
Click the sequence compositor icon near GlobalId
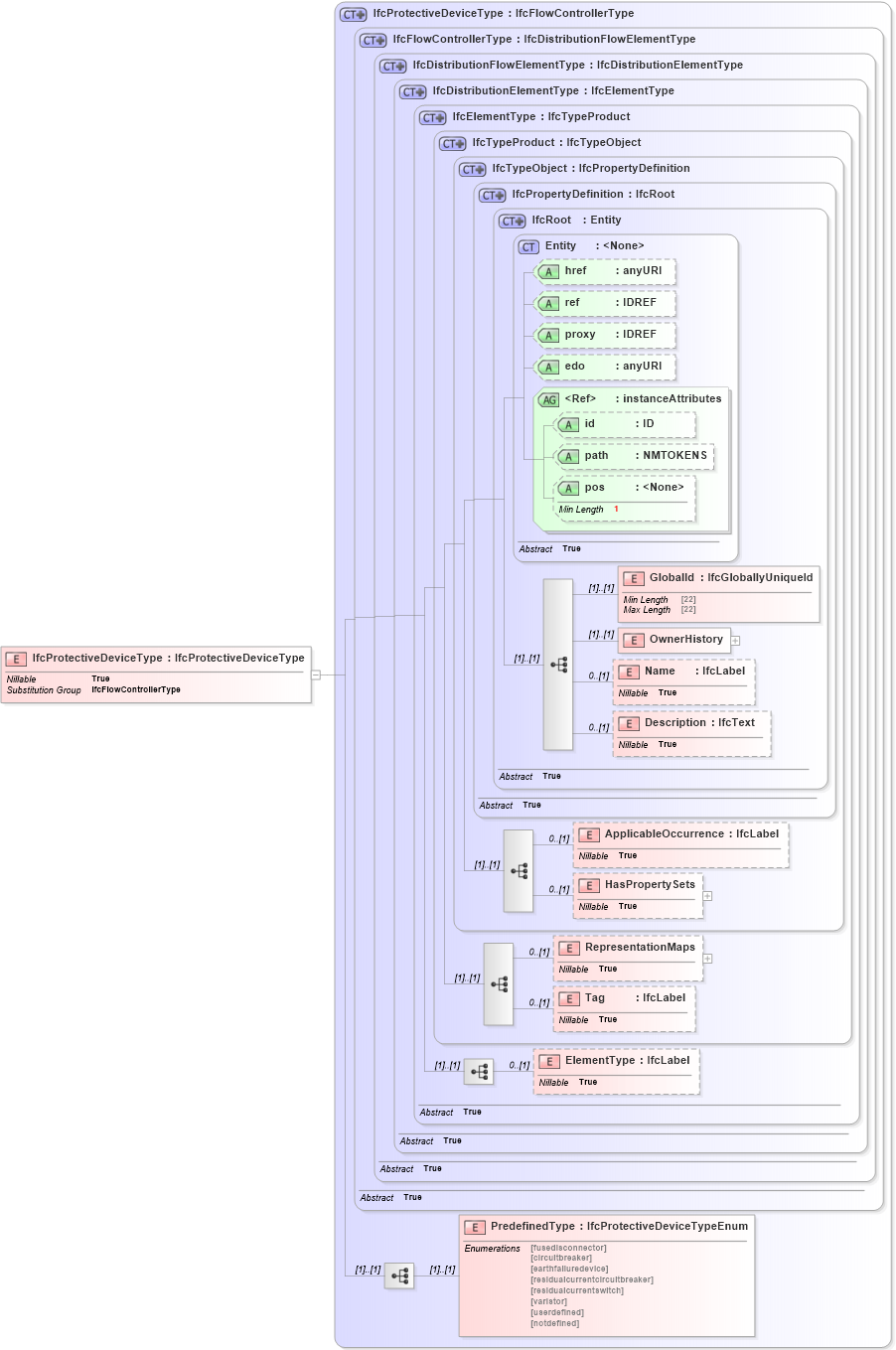pyautogui.click(x=557, y=661)
